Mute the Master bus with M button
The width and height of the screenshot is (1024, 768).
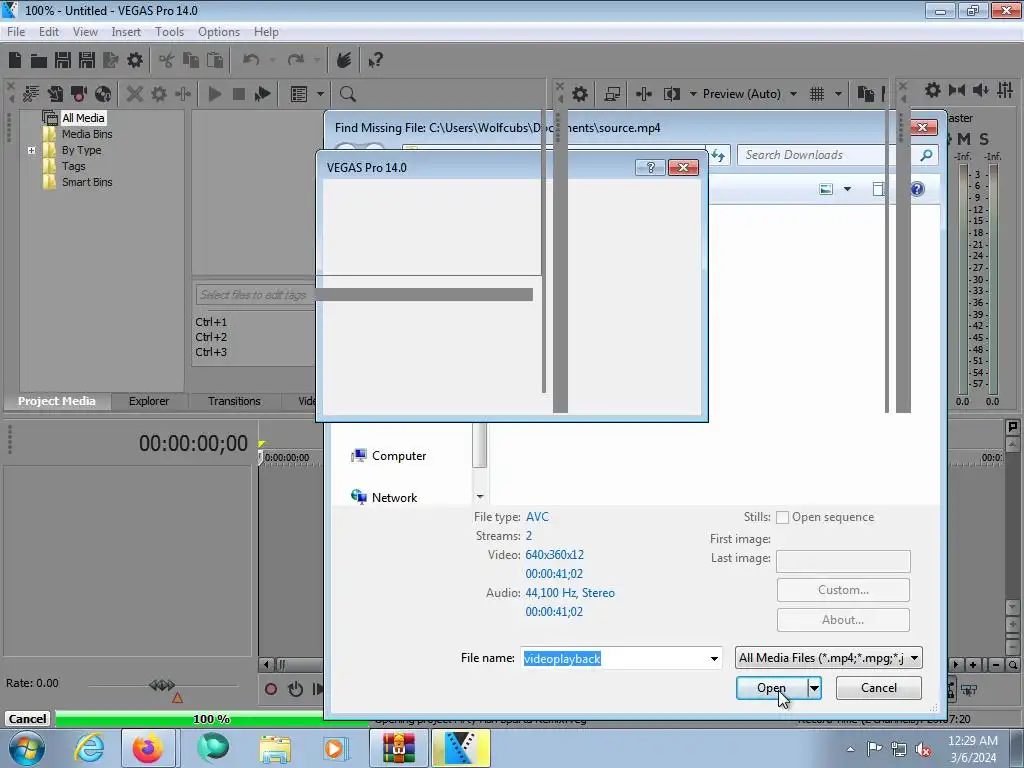pos(963,139)
